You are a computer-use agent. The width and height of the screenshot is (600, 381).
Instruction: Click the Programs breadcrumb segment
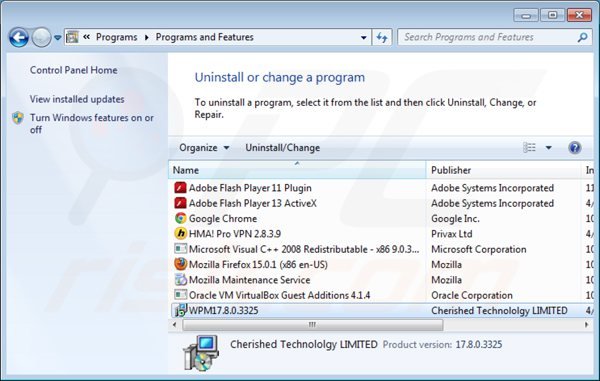(x=116, y=37)
